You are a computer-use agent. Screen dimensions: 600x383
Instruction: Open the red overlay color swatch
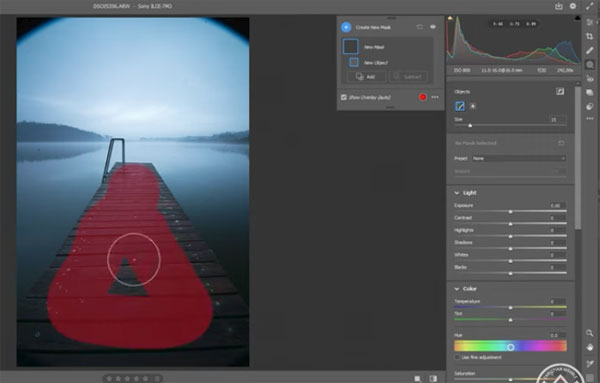point(422,97)
